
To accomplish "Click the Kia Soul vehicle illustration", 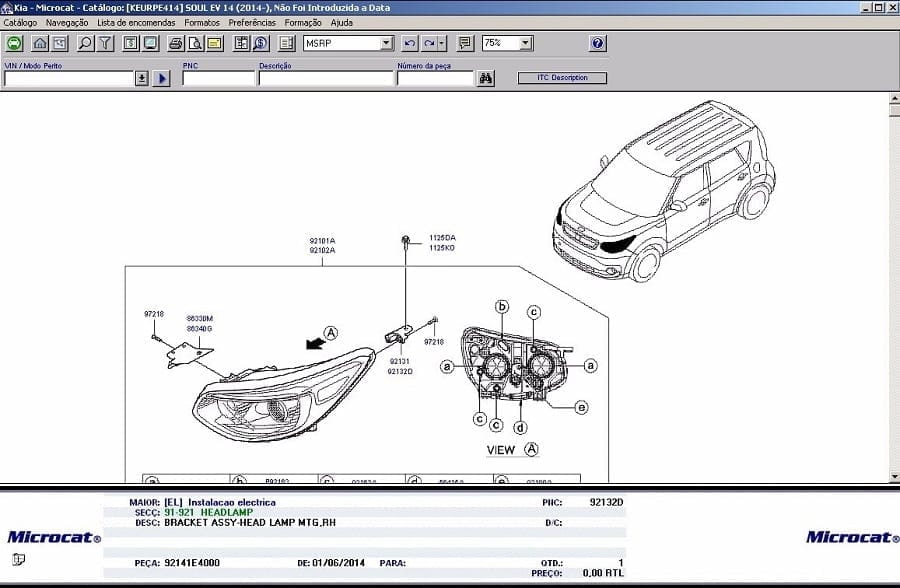I will point(664,191).
